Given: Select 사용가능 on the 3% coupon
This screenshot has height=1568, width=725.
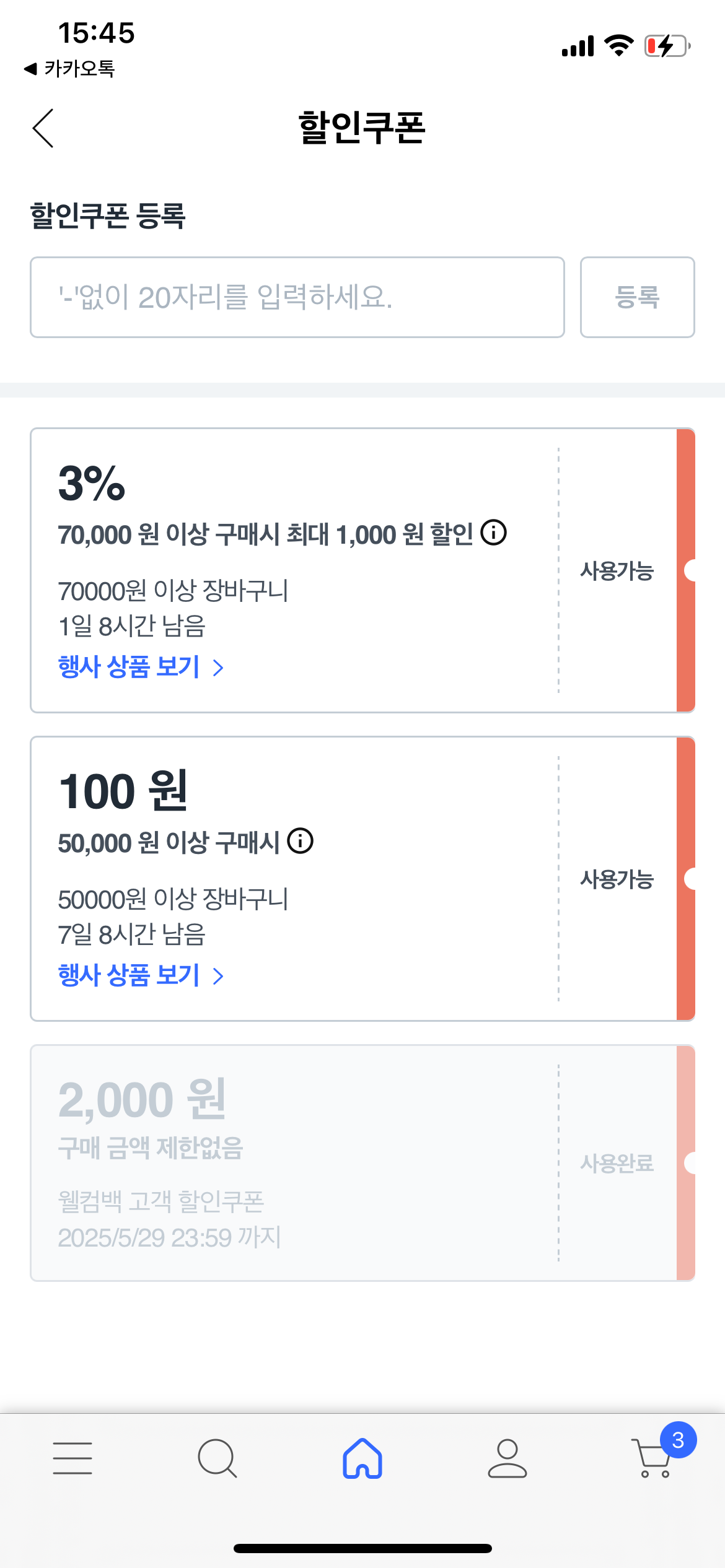Looking at the screenshot, I should [x=617, y=570].
